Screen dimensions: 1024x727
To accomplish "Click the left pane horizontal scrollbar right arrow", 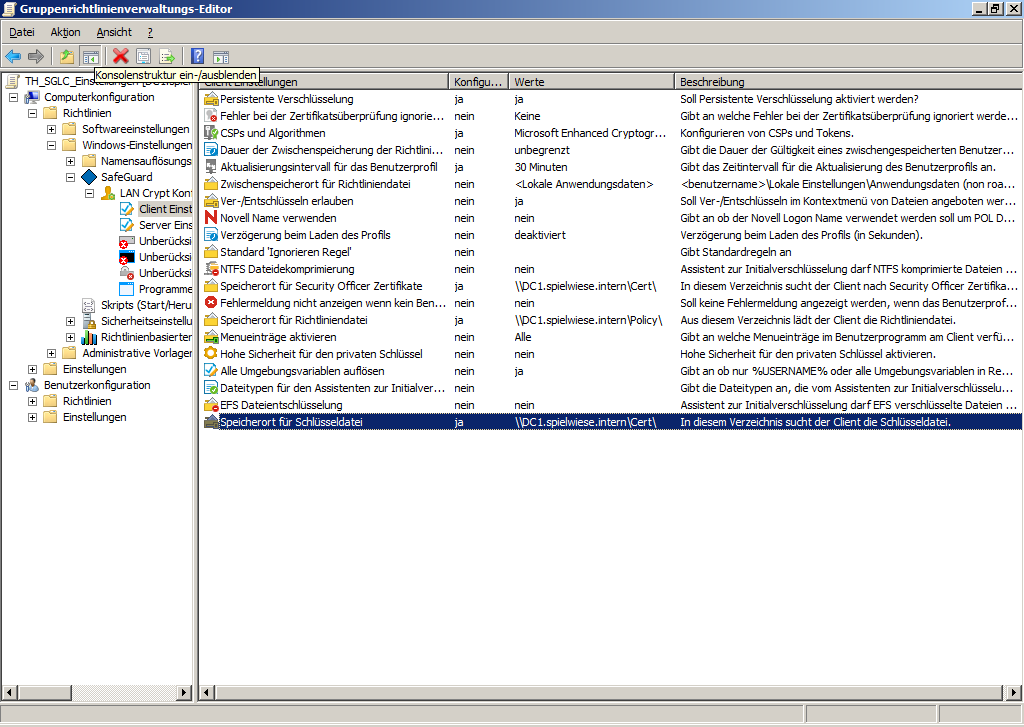I will pyautogui.click(x=186, y=692).
